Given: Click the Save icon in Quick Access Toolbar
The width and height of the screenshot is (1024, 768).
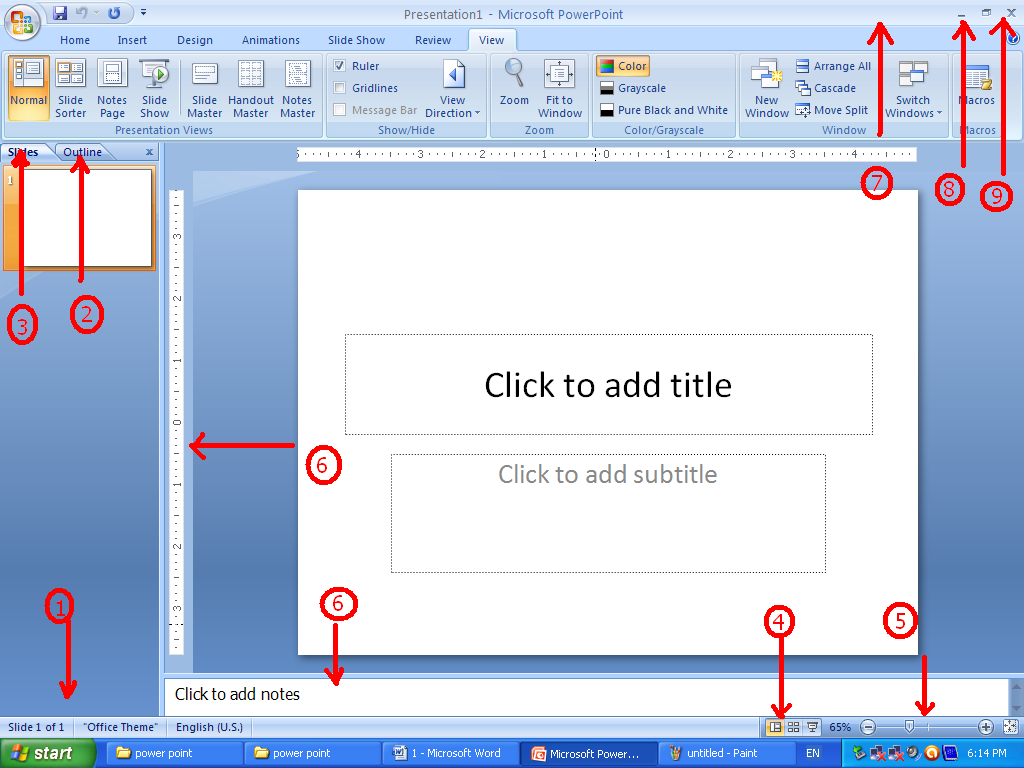Looking at the screenshot, I should click(x=60, y=13).
